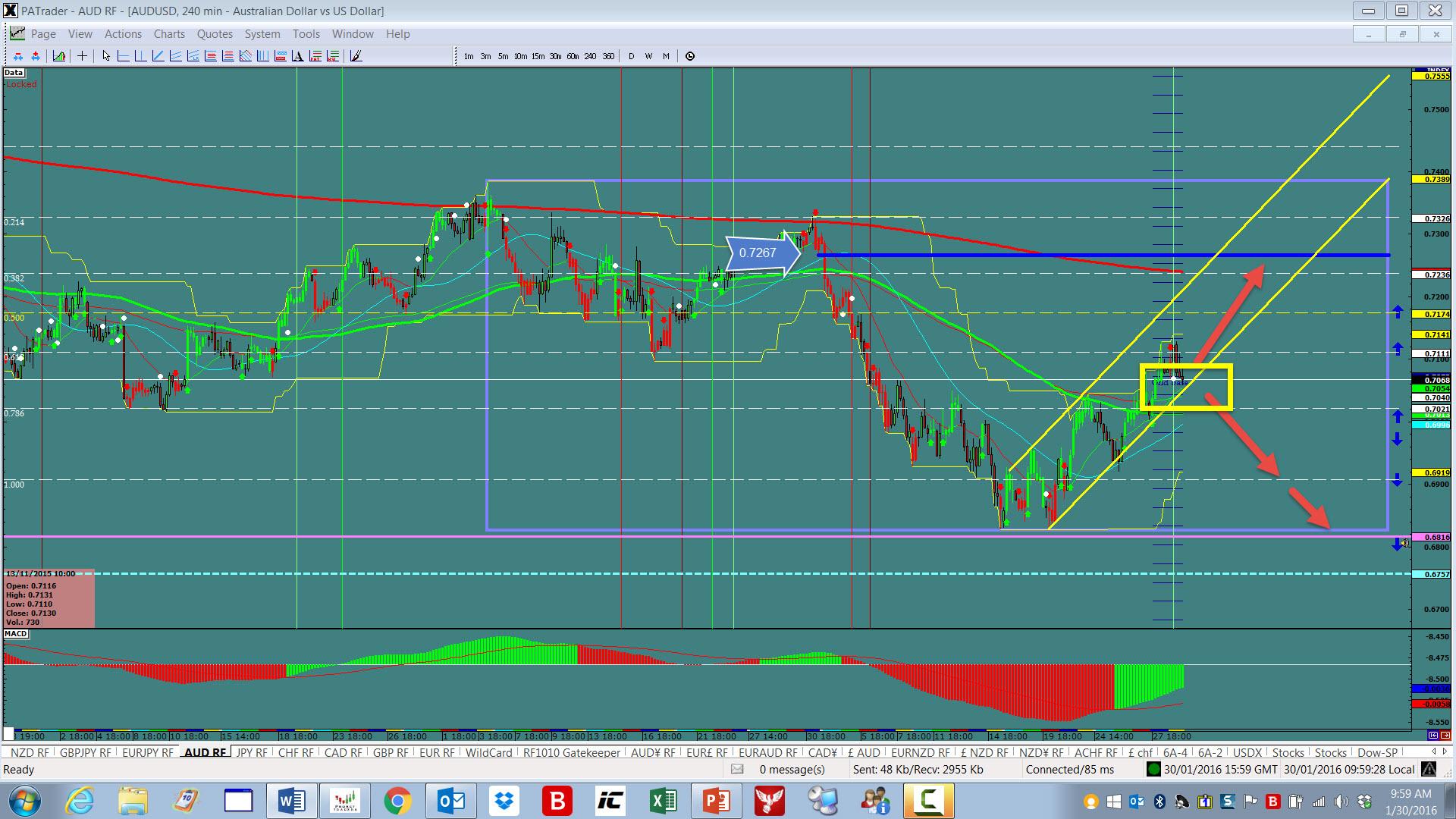Select the arrow pointer tool
Screen dimensions: 1456x819
[x=106, y=56]
